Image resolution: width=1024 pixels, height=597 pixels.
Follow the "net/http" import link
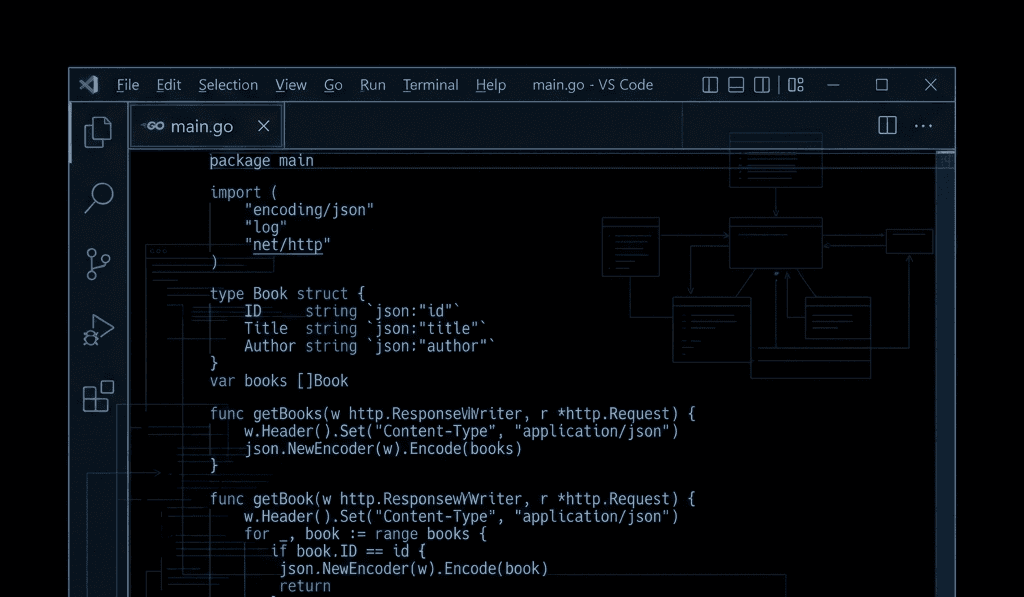click(287, 245)
